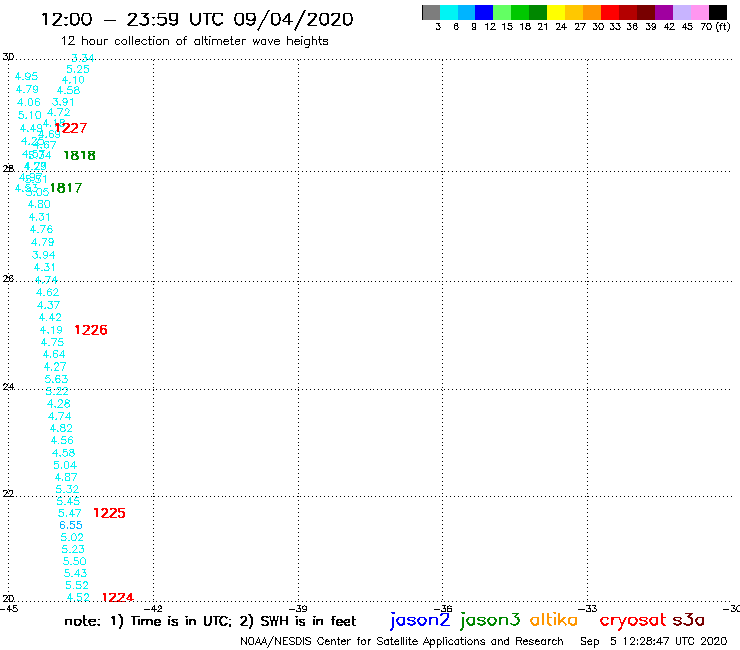Click the wave height value 4.80
The image size is (740, 650).
39,204
